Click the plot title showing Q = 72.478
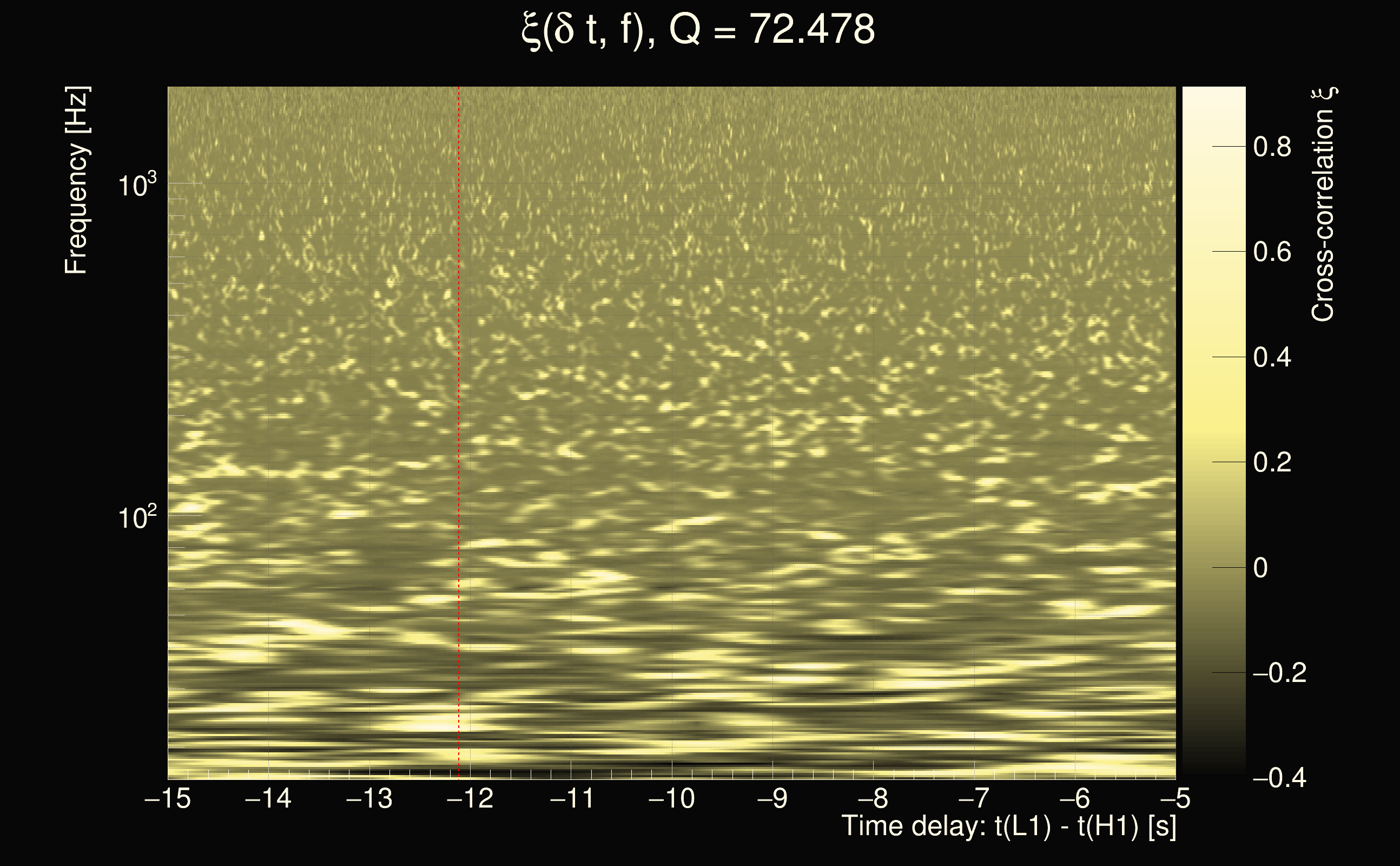The height and width of the screenshot is (866, 1400). point(698,30)
